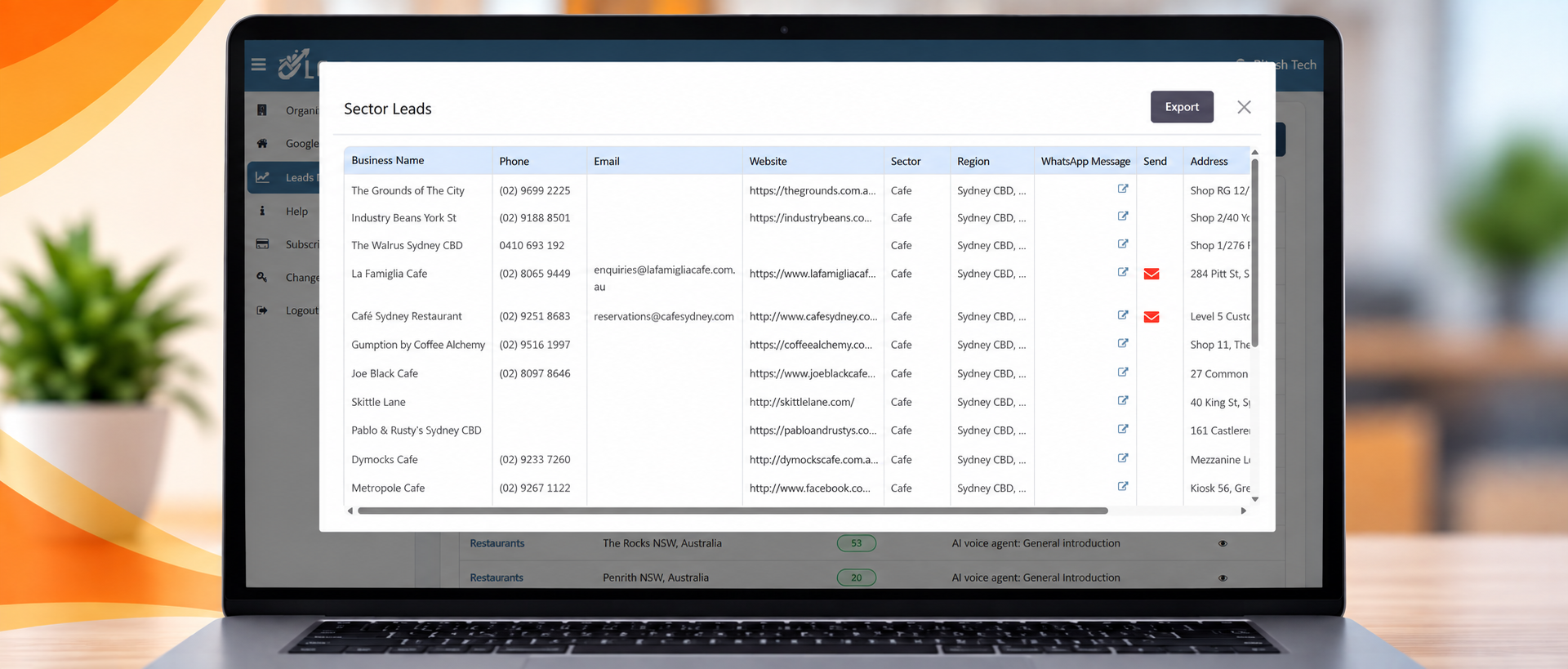Image resolution: width=1568 pixels, height=669 pixels.
Task: Open cafesydney.com website link
Action: click(x=813, y=316)
